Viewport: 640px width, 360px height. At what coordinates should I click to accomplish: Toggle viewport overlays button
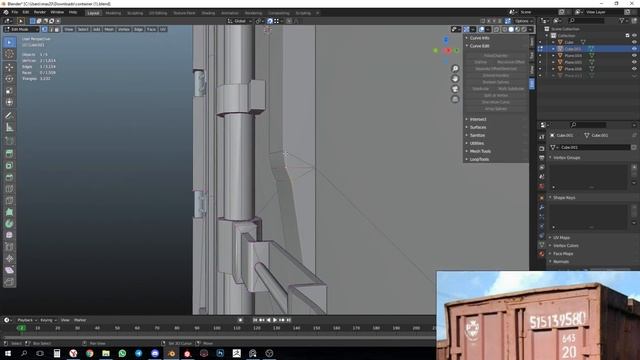[x=482, y=29]
